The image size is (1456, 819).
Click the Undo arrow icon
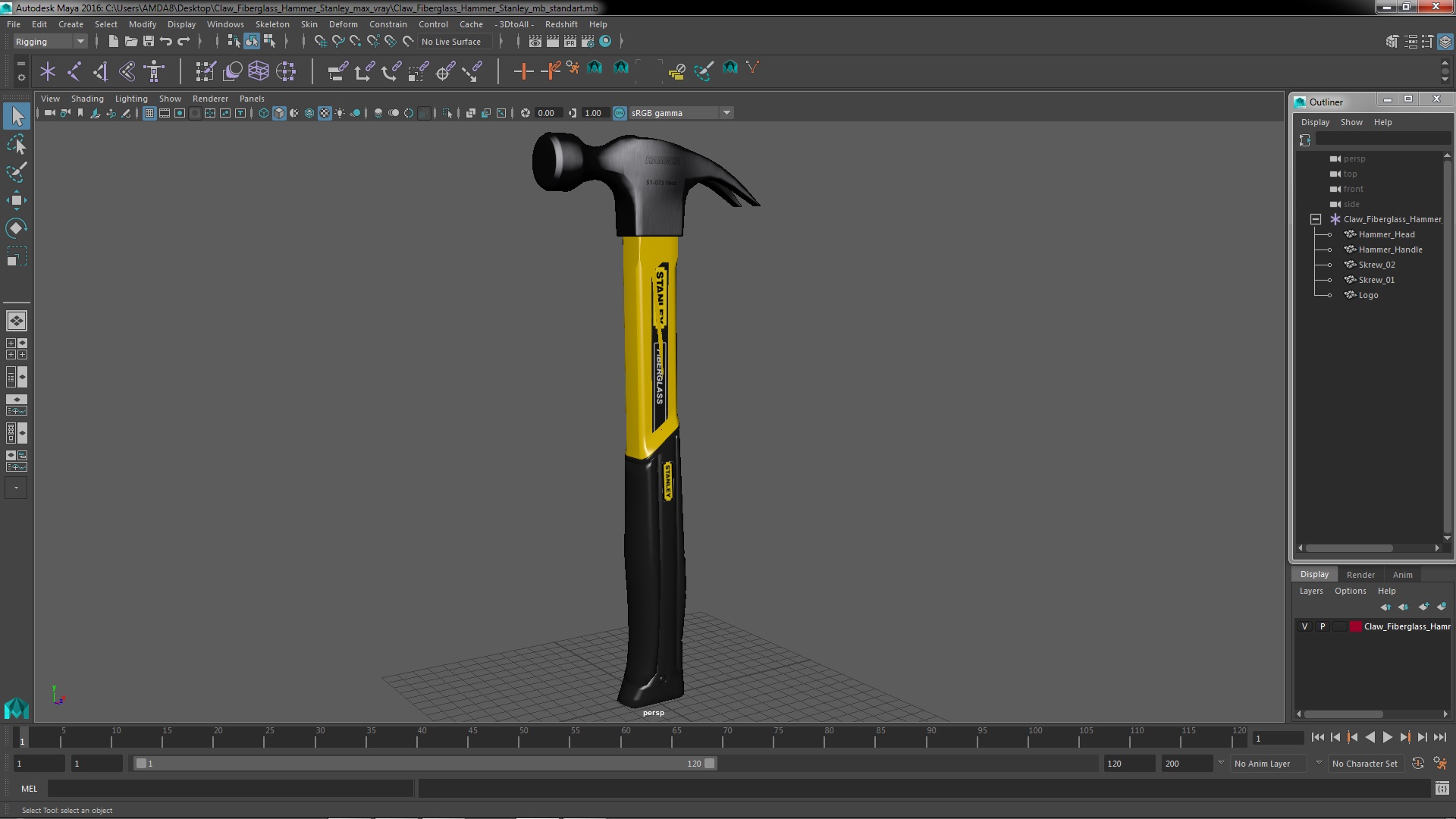(x=165, y=41)
